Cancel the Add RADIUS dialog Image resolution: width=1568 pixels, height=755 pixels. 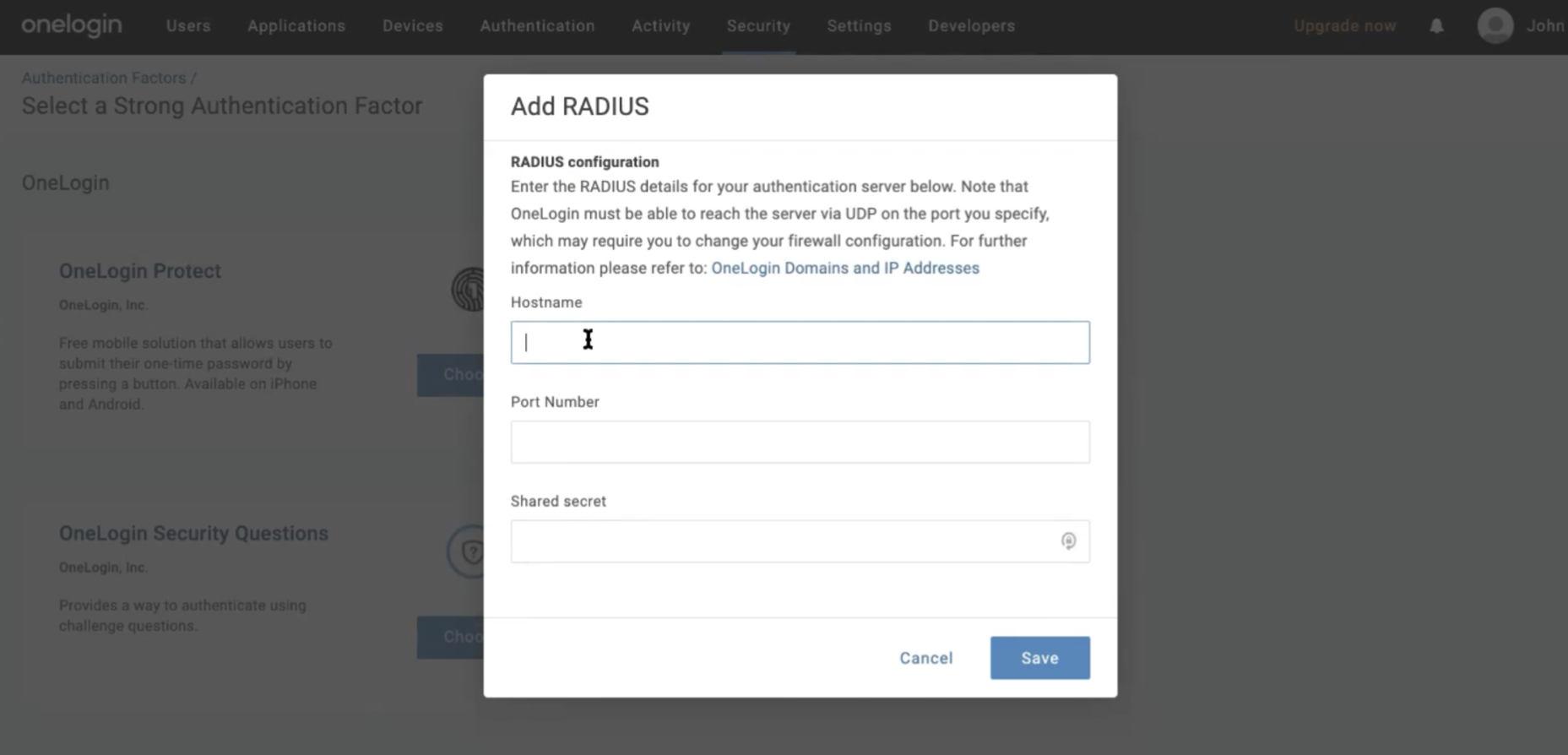click(925, 658)
